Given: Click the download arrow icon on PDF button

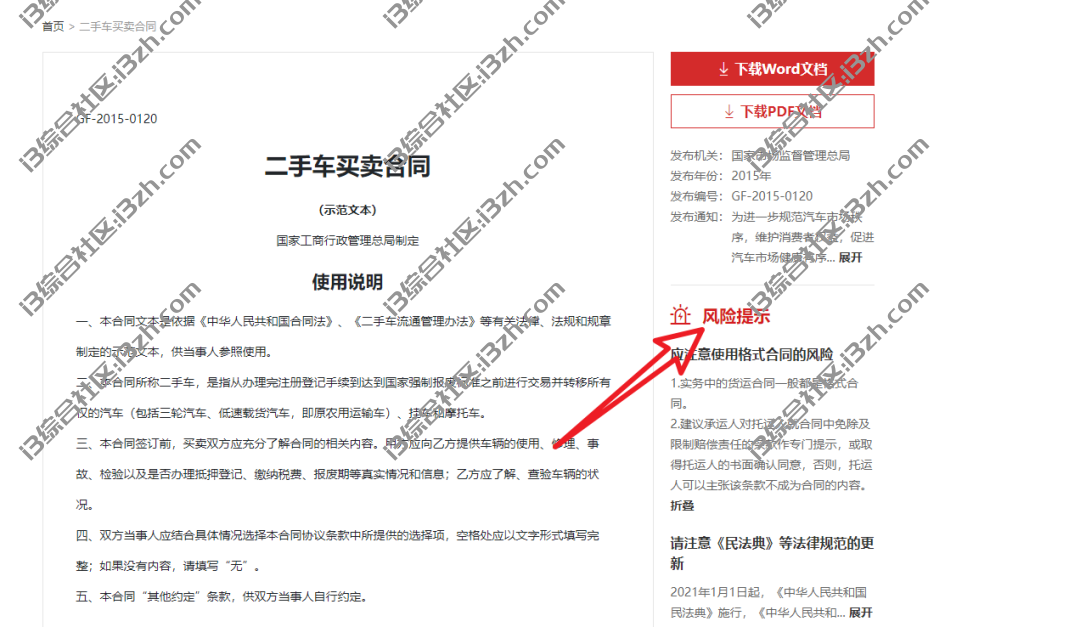Looking at the screenshot, I should tap(729, 112).
